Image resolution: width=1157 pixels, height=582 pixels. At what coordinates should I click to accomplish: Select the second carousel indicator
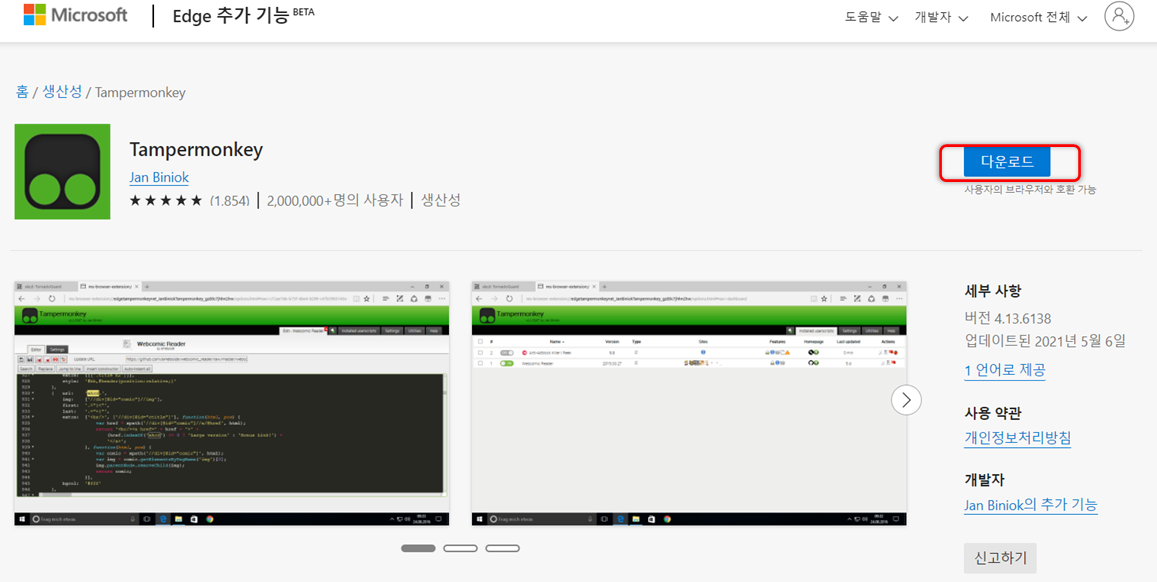coord(460,548)
